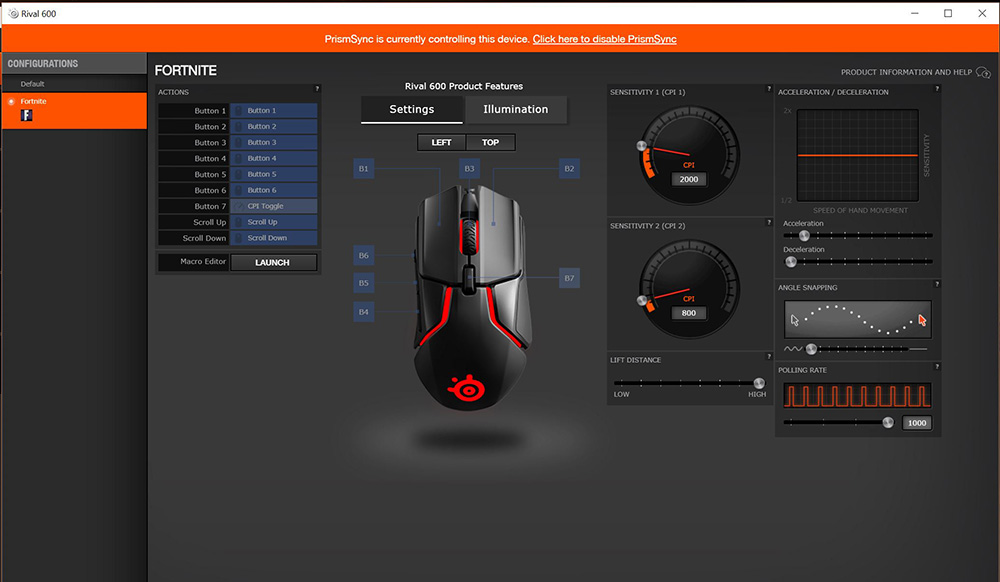Click the Sensitivity 1 CPI value field

pyautogui.click(x=689, y=179)
